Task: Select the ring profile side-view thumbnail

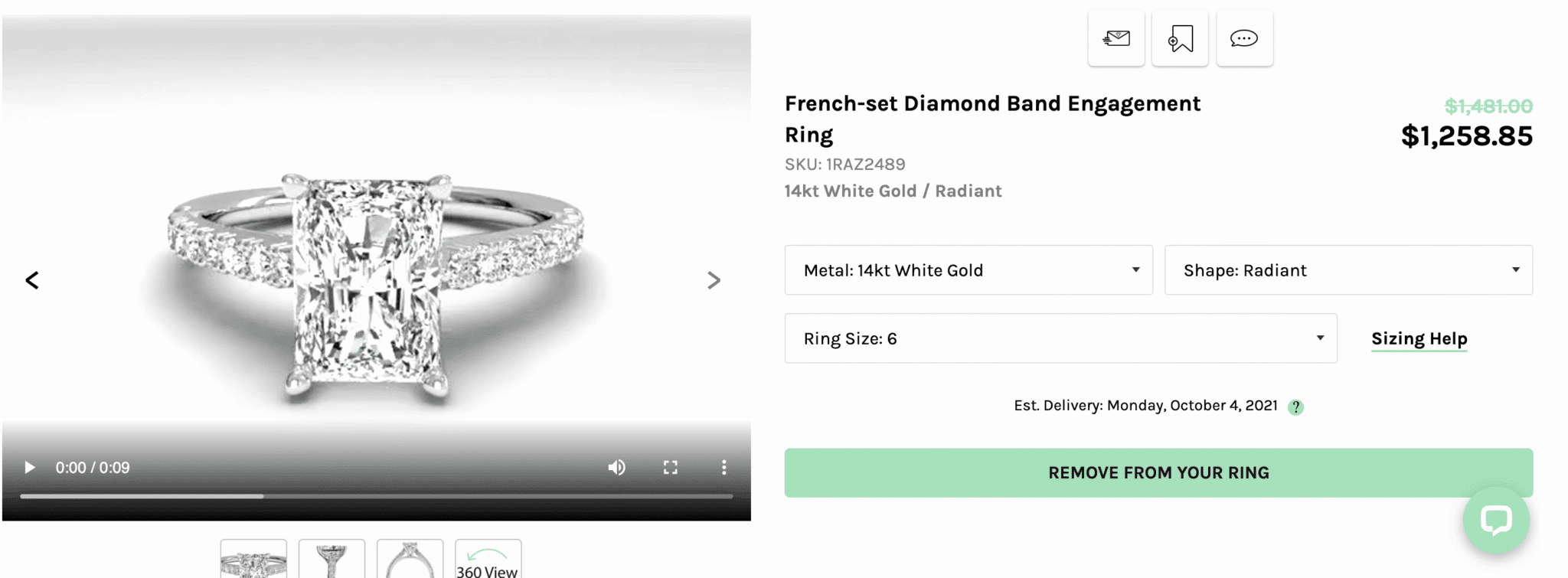Action: [x=410, y=560]
